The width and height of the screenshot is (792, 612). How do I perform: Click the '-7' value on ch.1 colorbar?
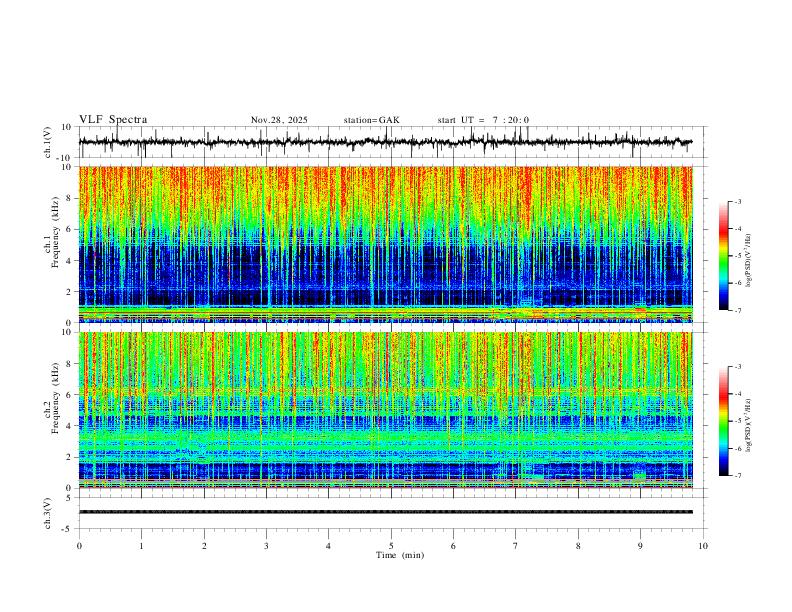(x=737, y=310)
